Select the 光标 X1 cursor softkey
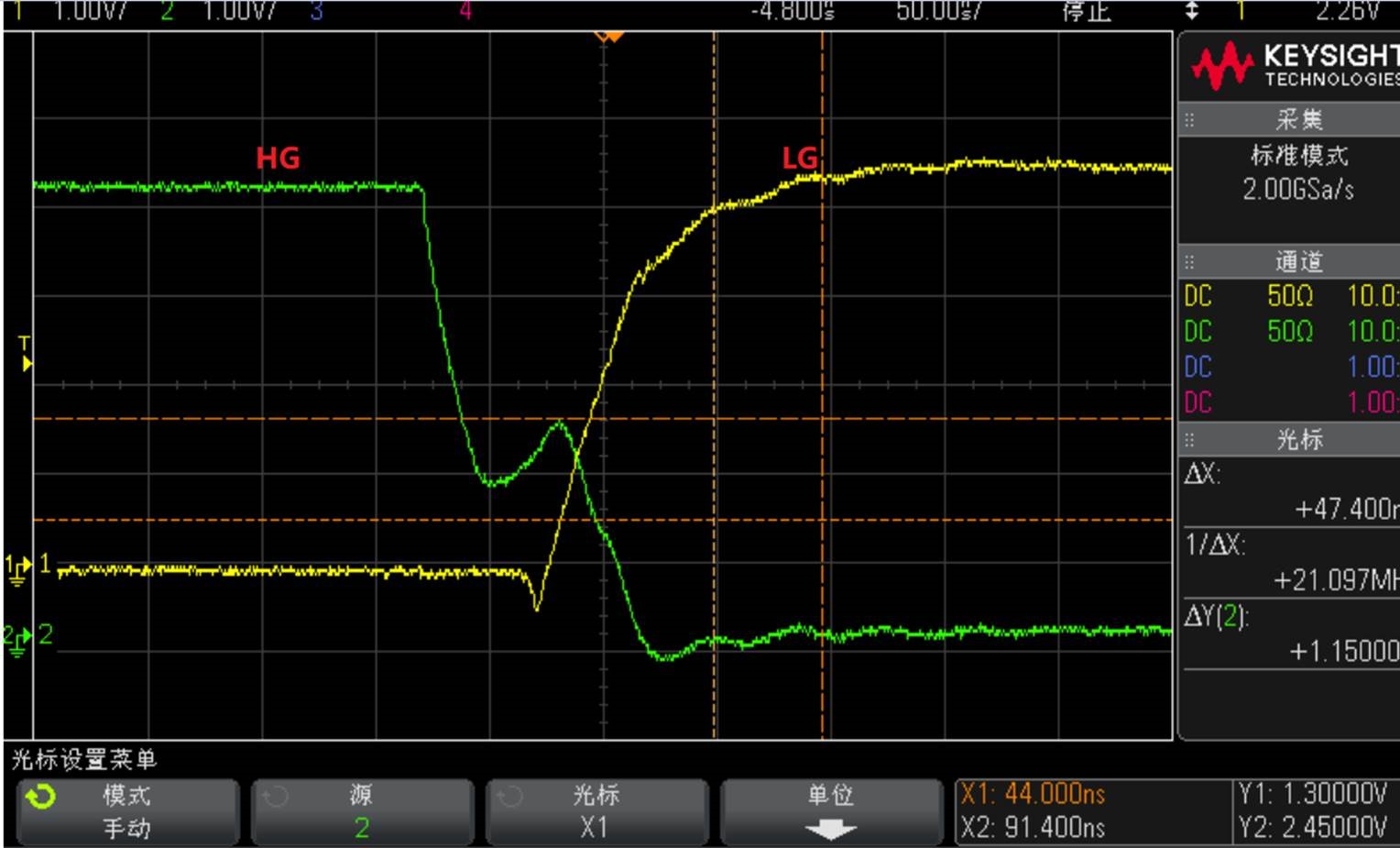This screenshot has height=848, width=1400. 597,811
